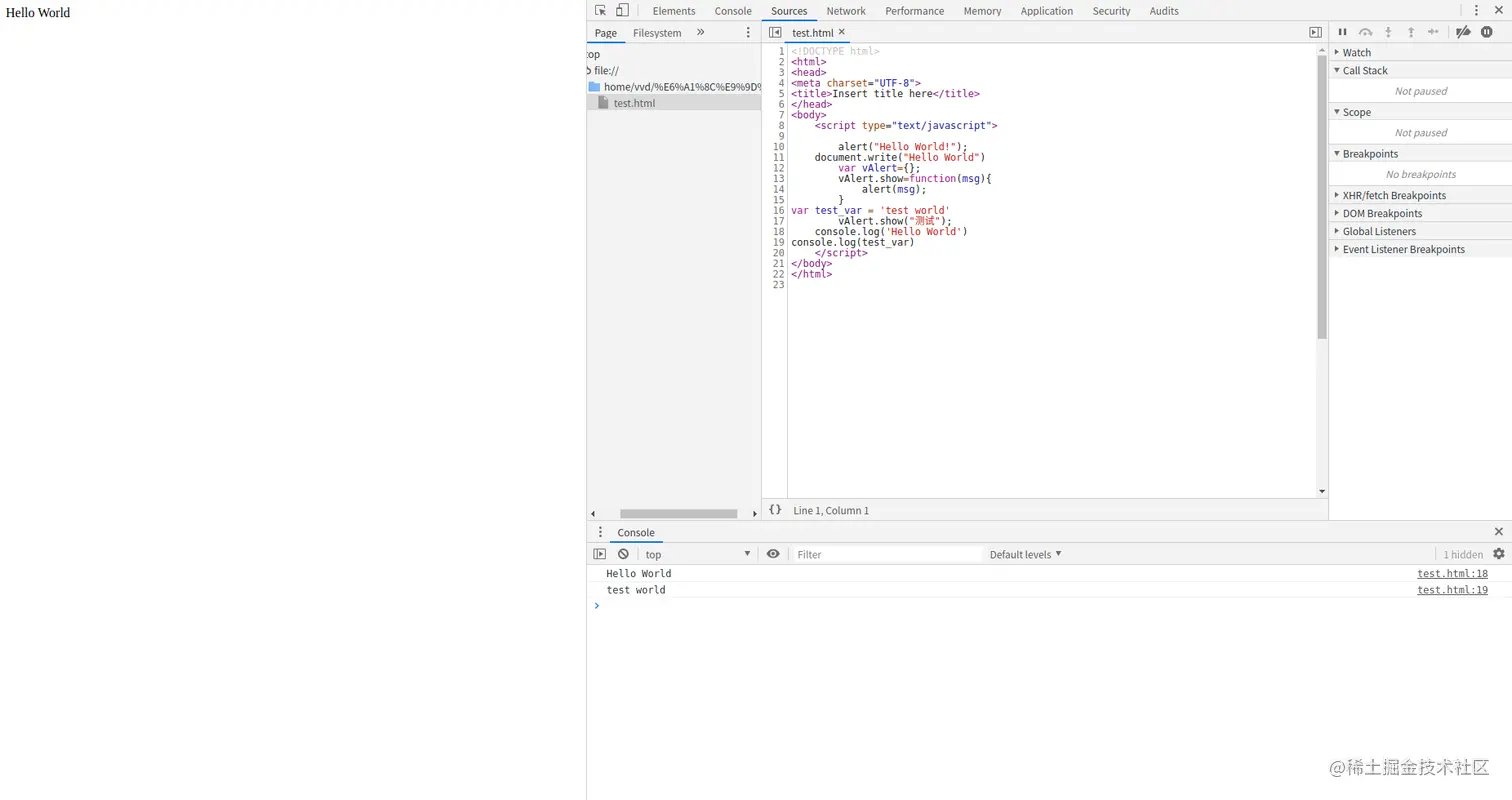This screenshot has height=800, width=1512.
Task: Select the Sources tab
Action: click(x=789, y=11)
